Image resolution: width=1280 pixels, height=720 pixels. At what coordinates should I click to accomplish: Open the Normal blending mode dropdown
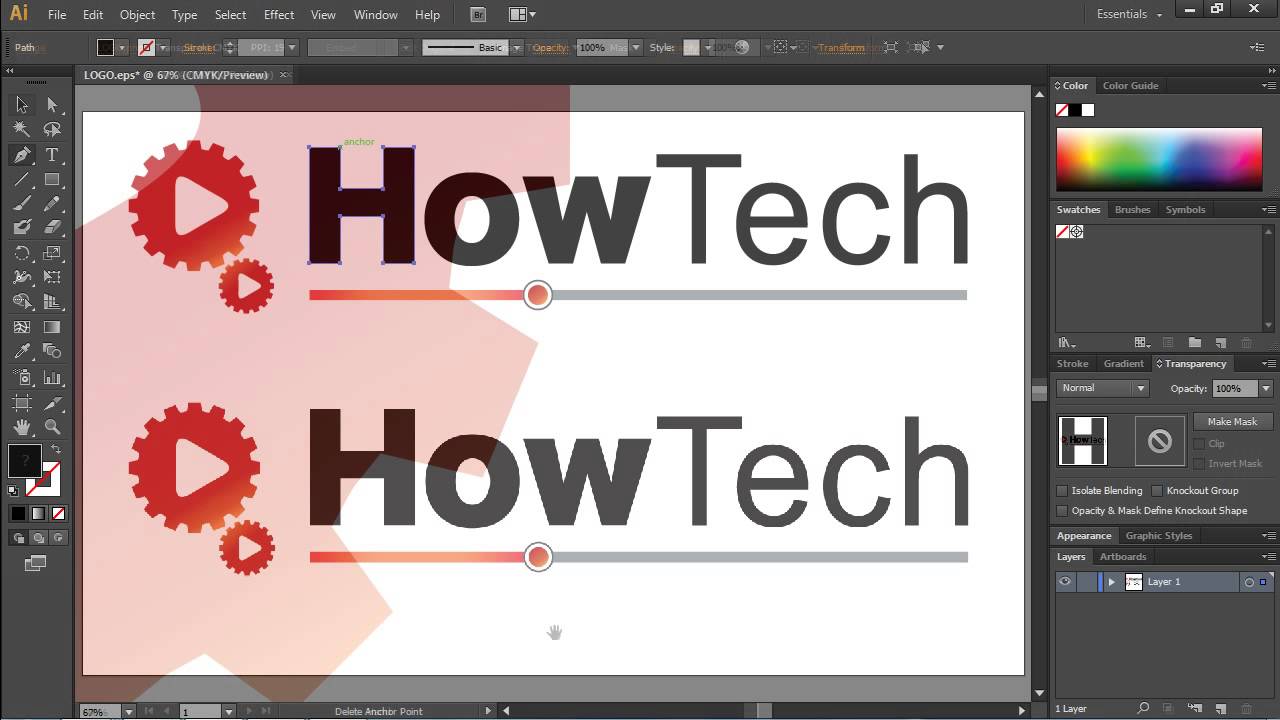(x=1103, y=388)
